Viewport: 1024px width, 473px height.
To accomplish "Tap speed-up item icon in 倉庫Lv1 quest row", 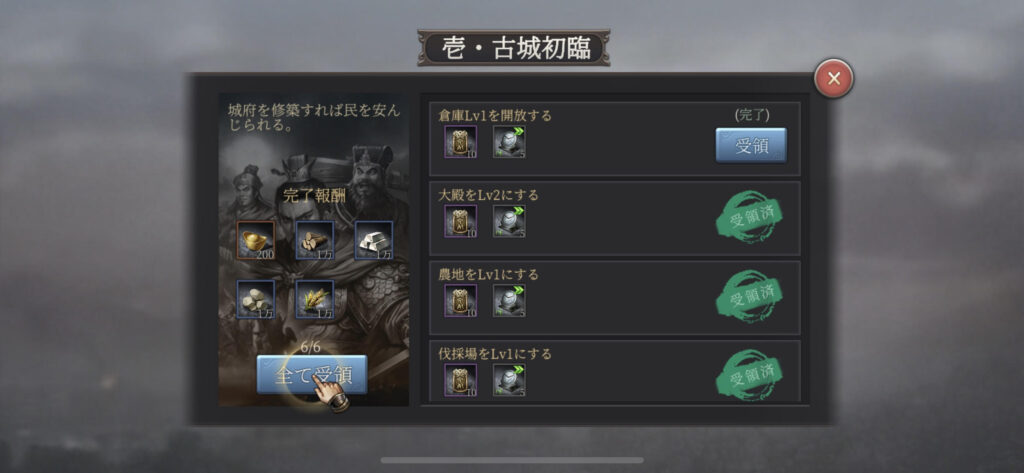I will [x=509, y=142].
